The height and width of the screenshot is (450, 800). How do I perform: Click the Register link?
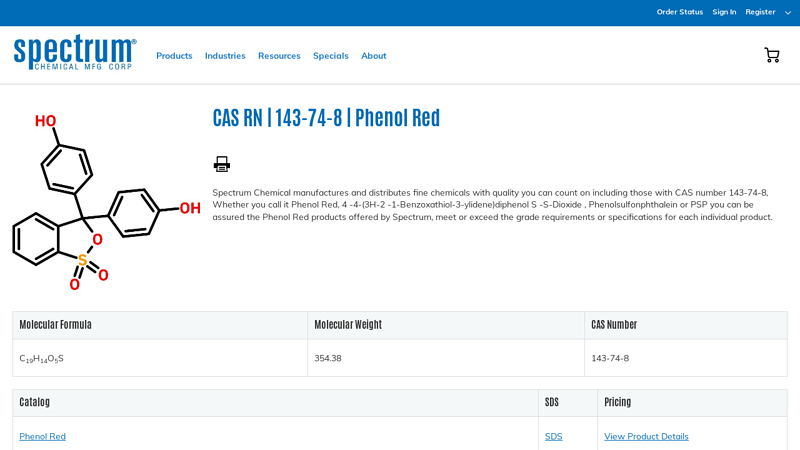[760, 12]
